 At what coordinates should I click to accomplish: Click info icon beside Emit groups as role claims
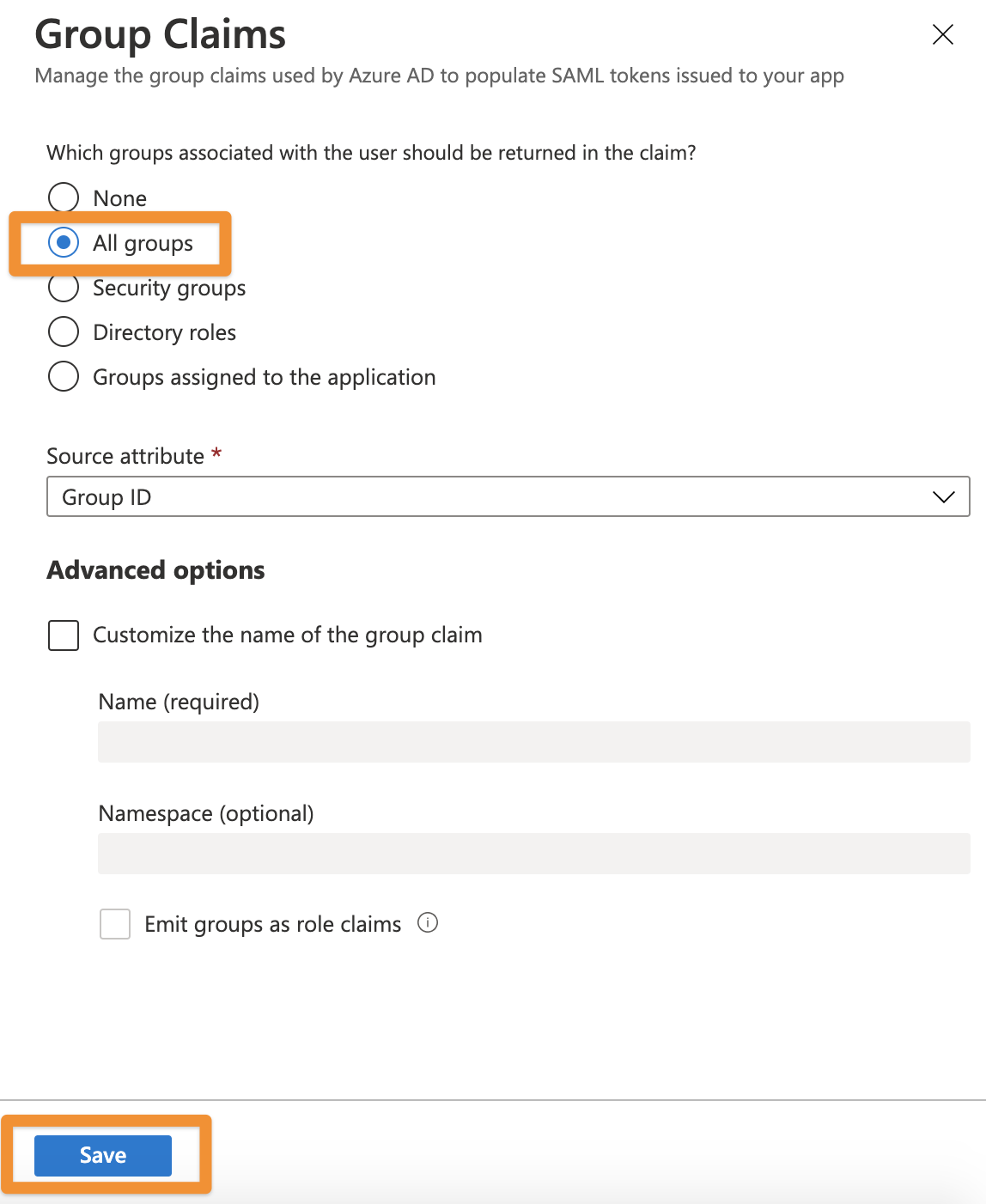pyautogui.click(x=428, y=923)
